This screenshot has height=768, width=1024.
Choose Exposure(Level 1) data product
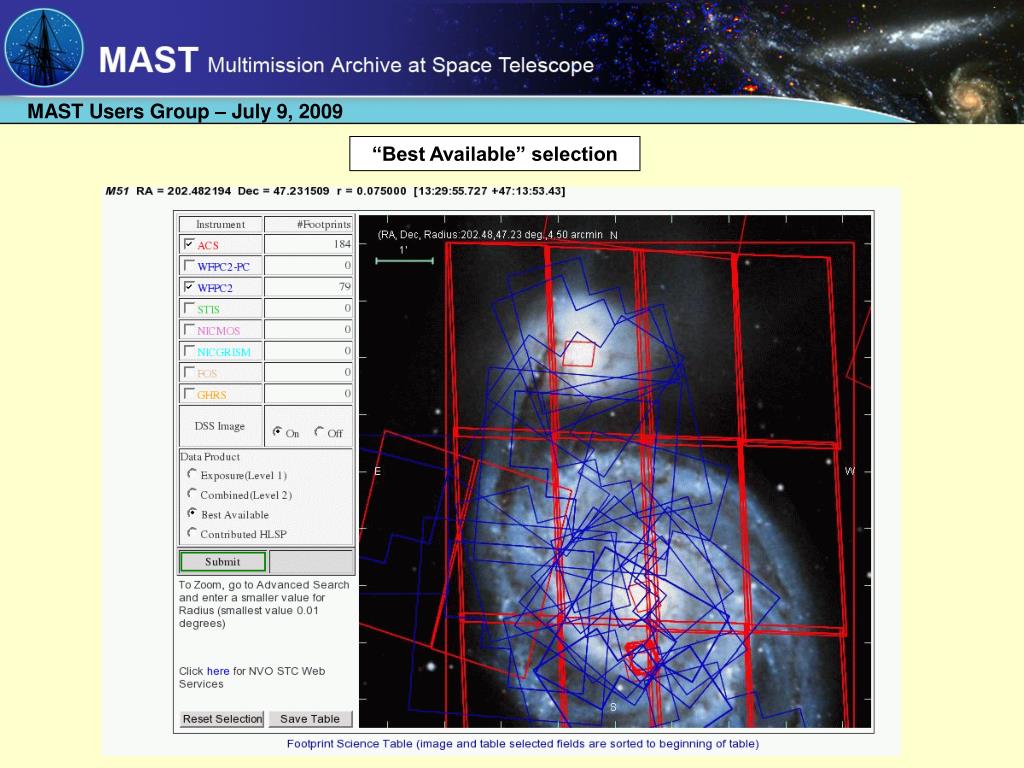point(191,473)
